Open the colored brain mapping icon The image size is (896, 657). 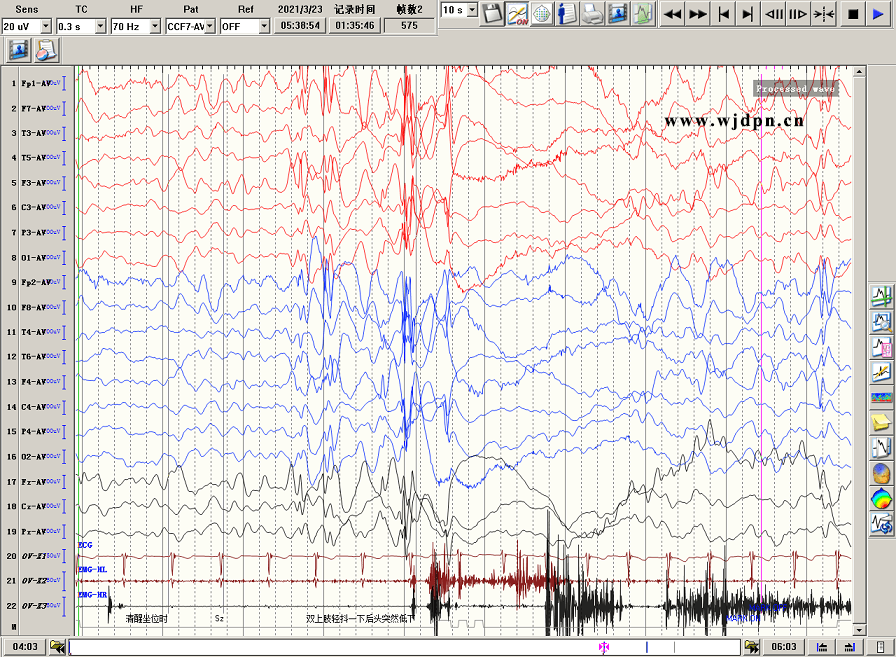[x=881, y=498]
